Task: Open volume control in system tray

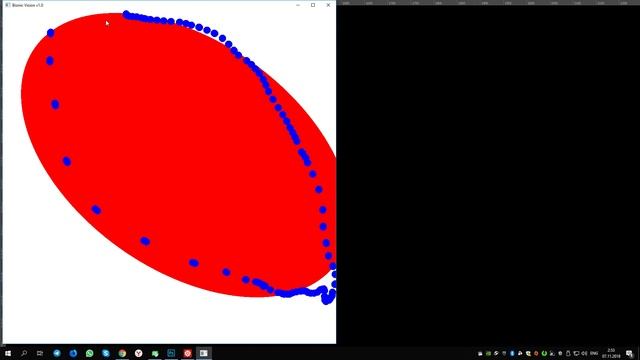Action: tap(584, 353)
